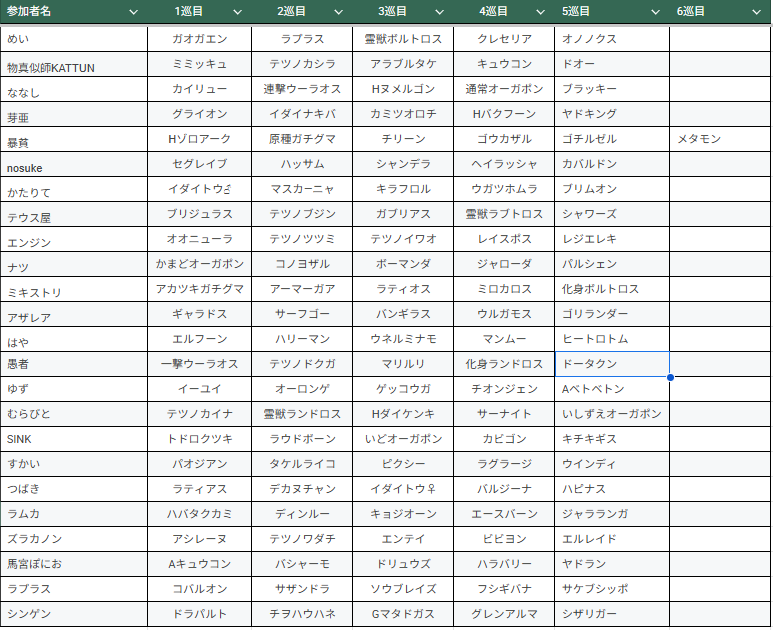Select the participant cell 馬宮ぽにお
The image size is (773, 630).
(74, 564)
